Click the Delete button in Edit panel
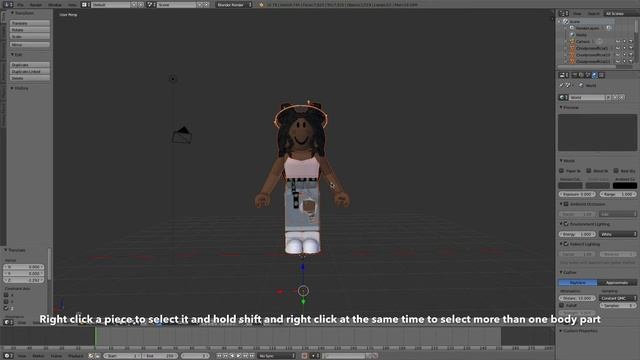The image size is (640, 360). 30,78
